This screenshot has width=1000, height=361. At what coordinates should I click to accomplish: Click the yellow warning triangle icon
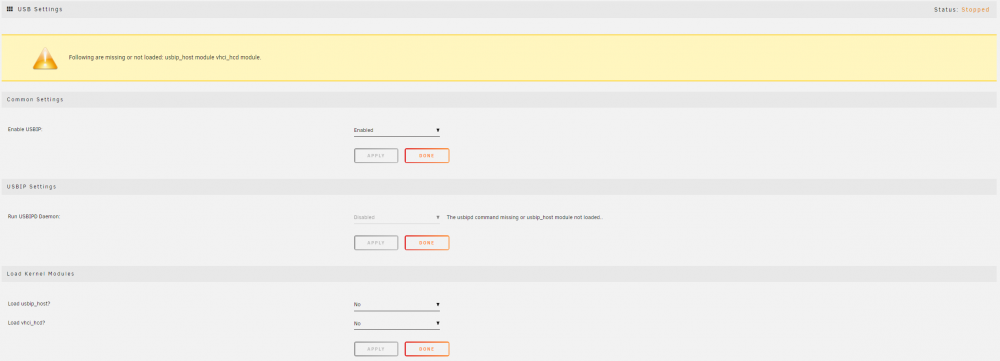45,58
